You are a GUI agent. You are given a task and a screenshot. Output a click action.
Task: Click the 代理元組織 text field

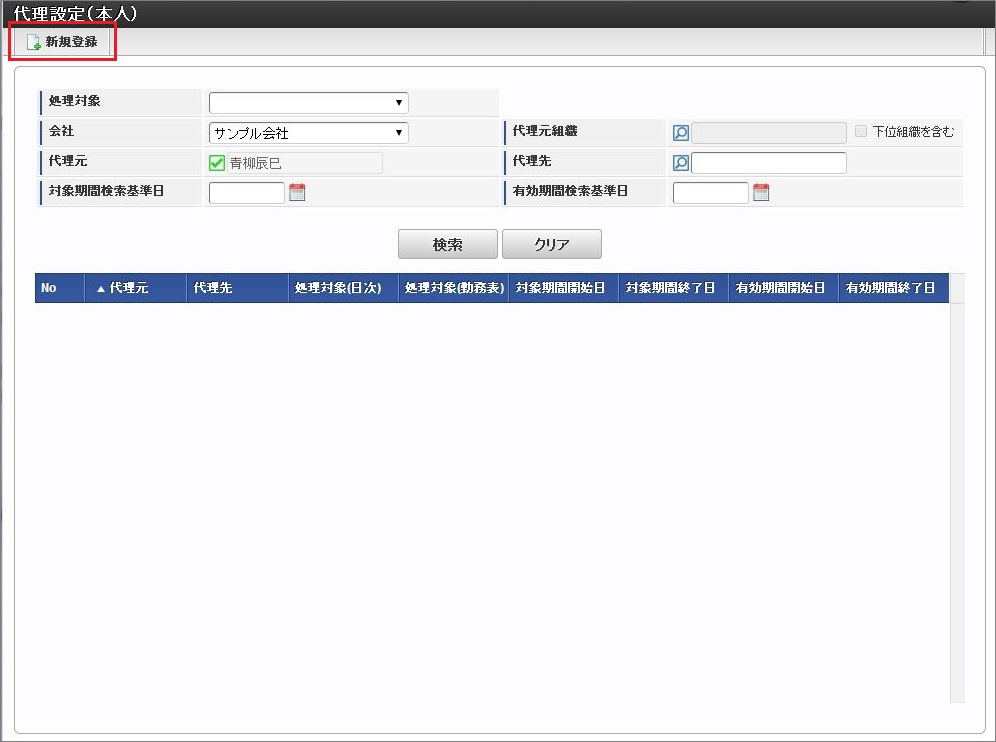tap(769, 133)
